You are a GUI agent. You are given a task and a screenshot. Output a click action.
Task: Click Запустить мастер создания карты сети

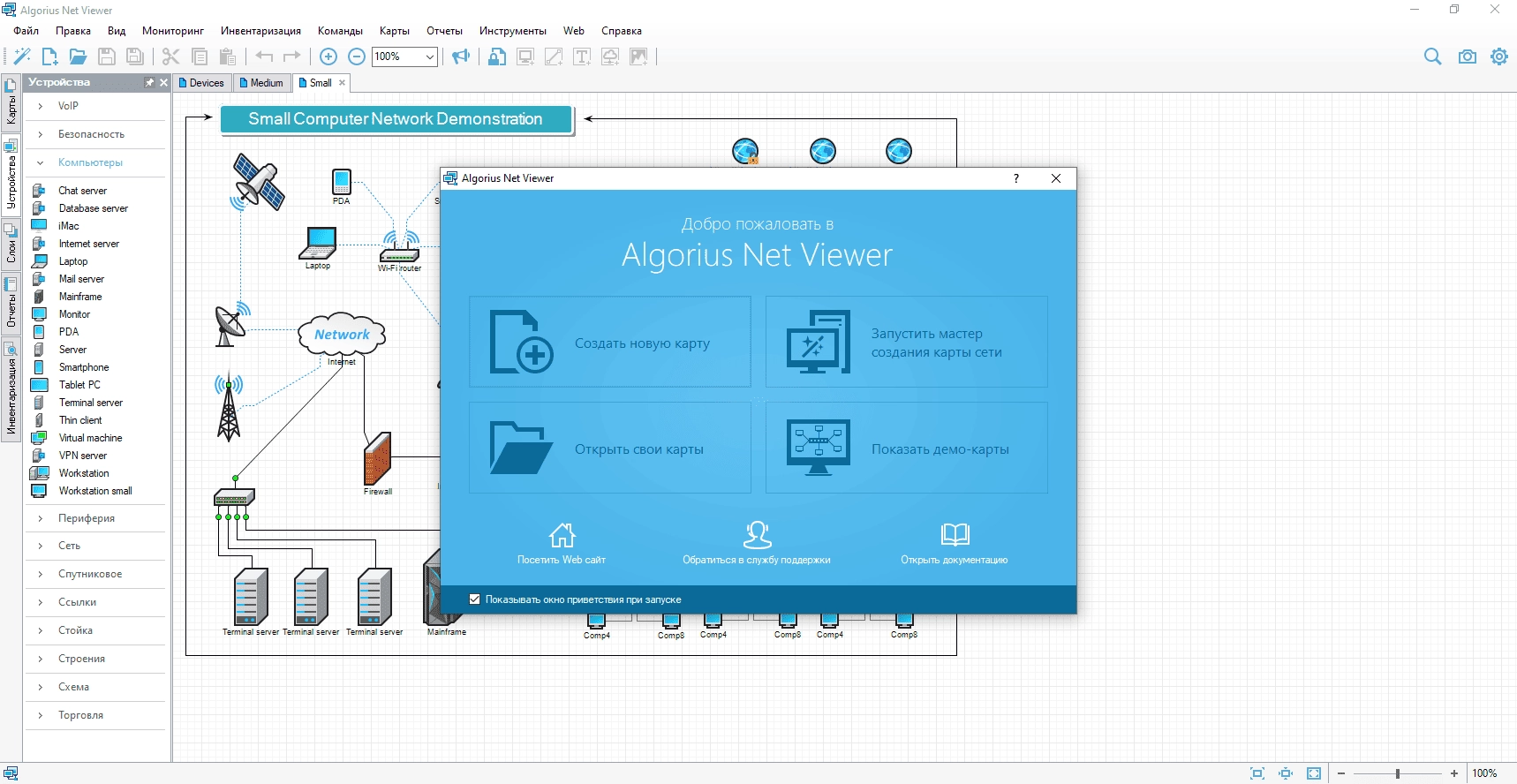point(907,342)
